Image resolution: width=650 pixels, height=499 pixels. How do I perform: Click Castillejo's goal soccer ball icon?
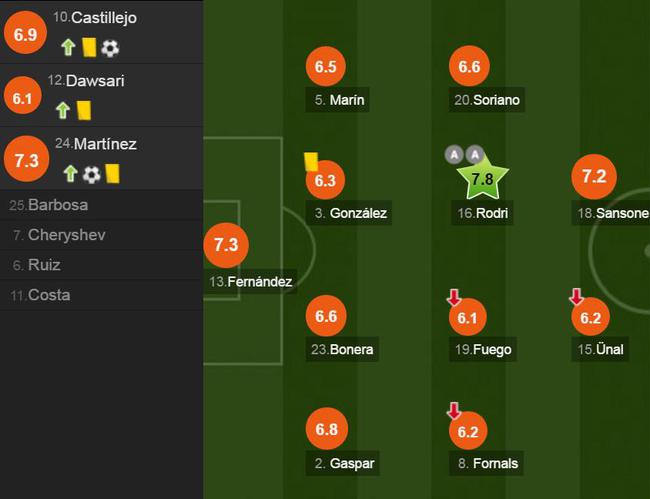tap(110, 48)
